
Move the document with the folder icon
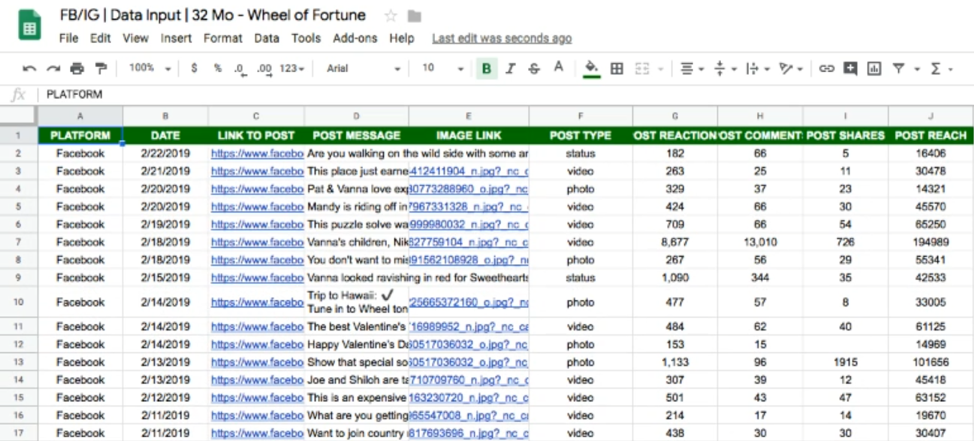point(414,16)
